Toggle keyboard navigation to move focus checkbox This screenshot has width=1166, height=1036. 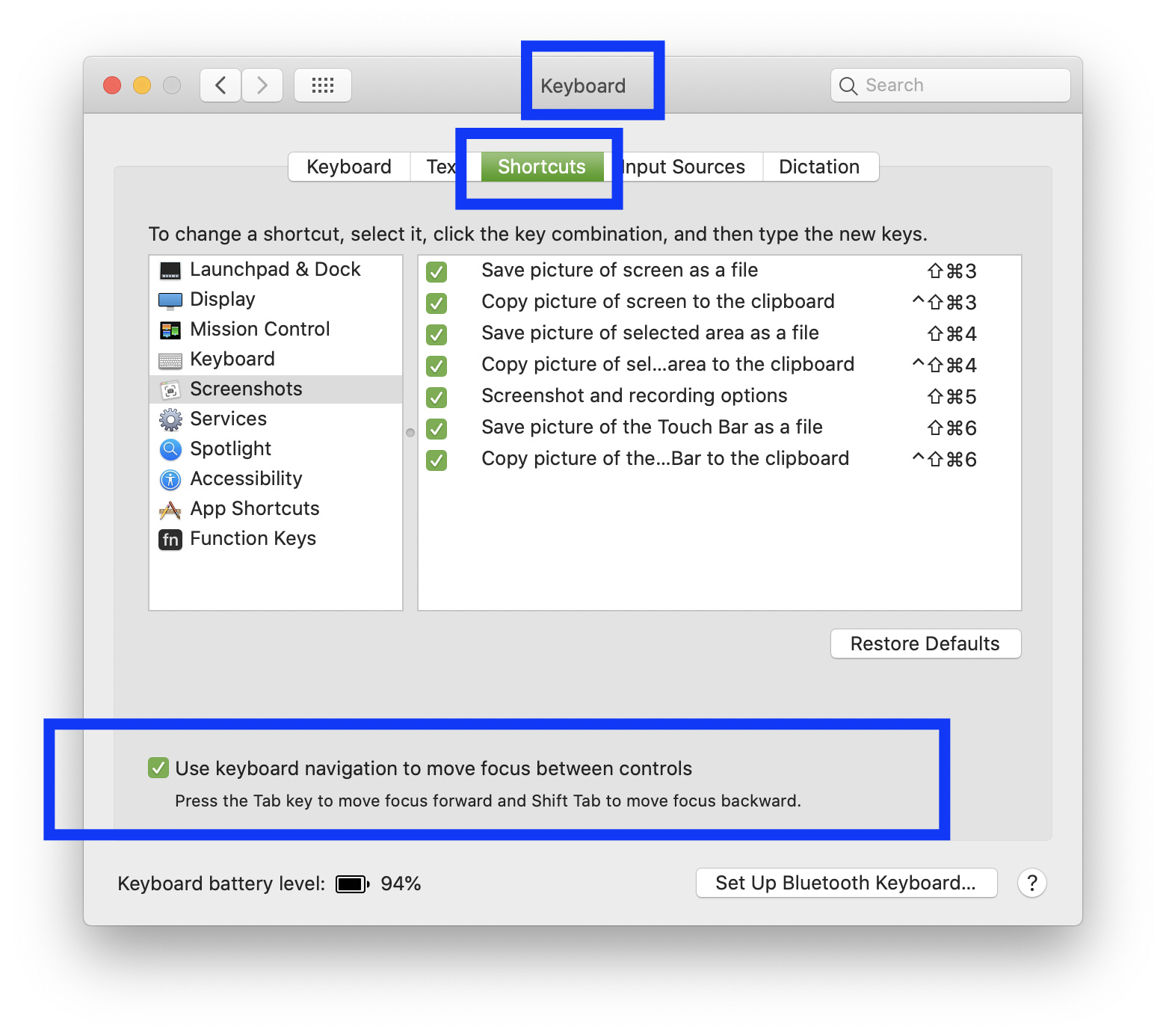pos(158,768)
